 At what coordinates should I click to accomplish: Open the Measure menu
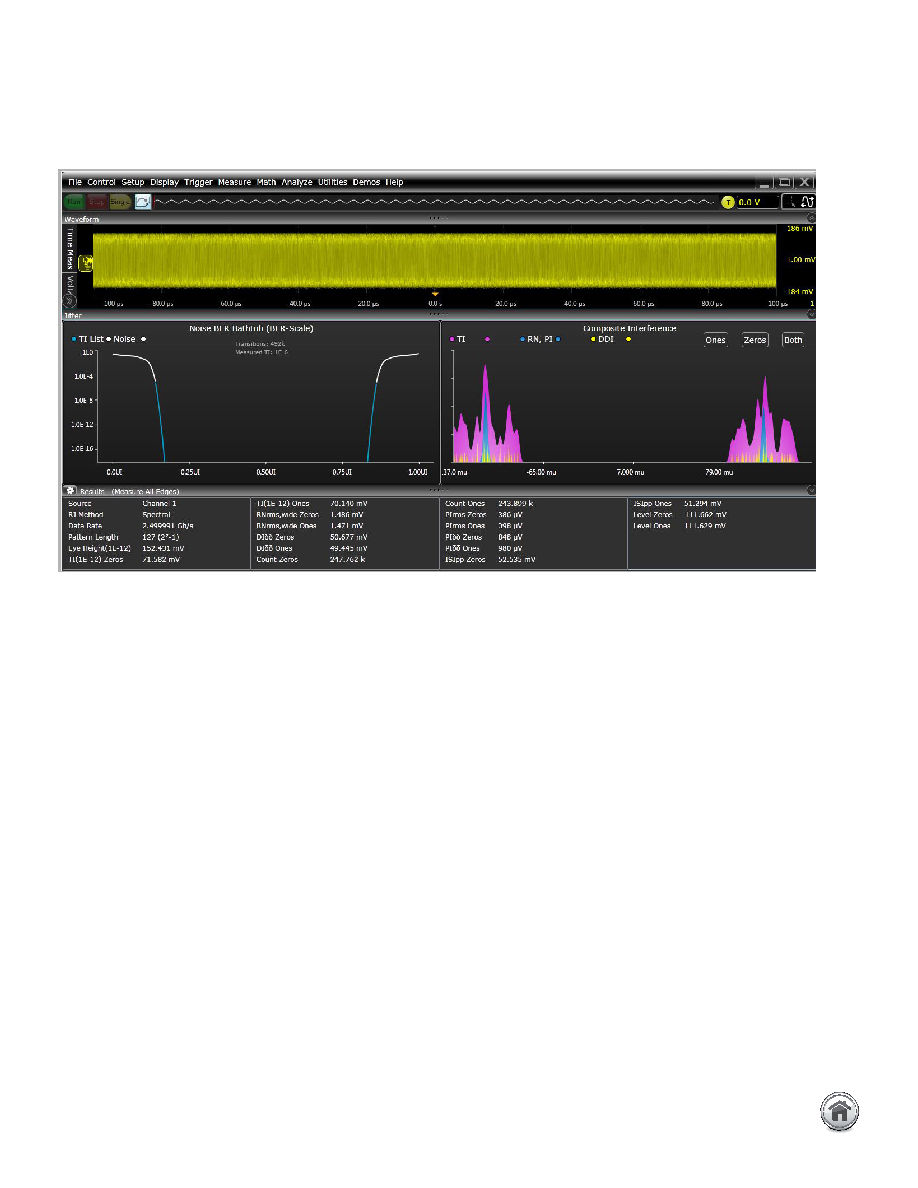[x=235, y=182]
